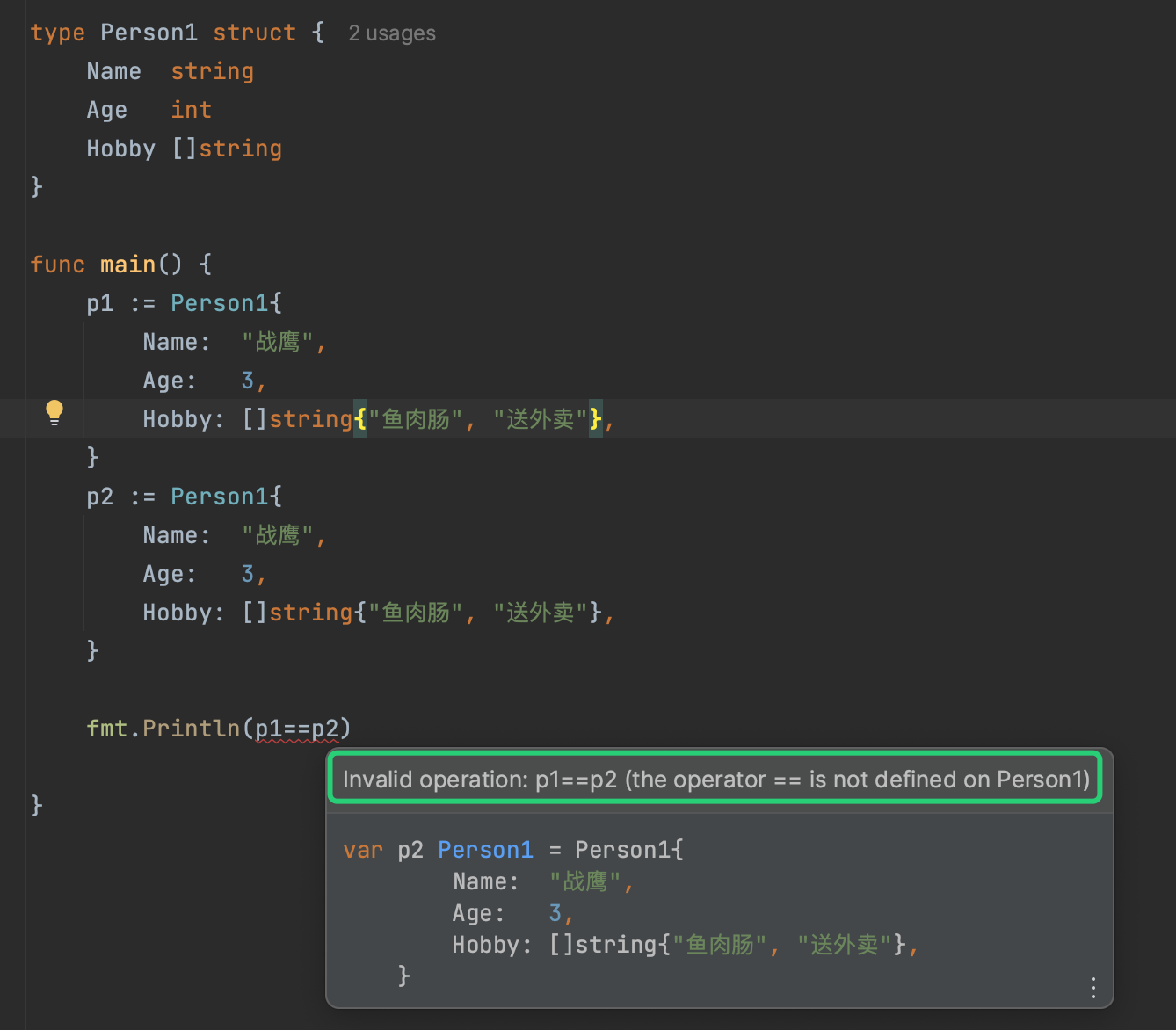Click 'Age: 3,' line in p2
Image resolution: width=1176 pixels, height=1030 pixels.
[x=204, y=574]
